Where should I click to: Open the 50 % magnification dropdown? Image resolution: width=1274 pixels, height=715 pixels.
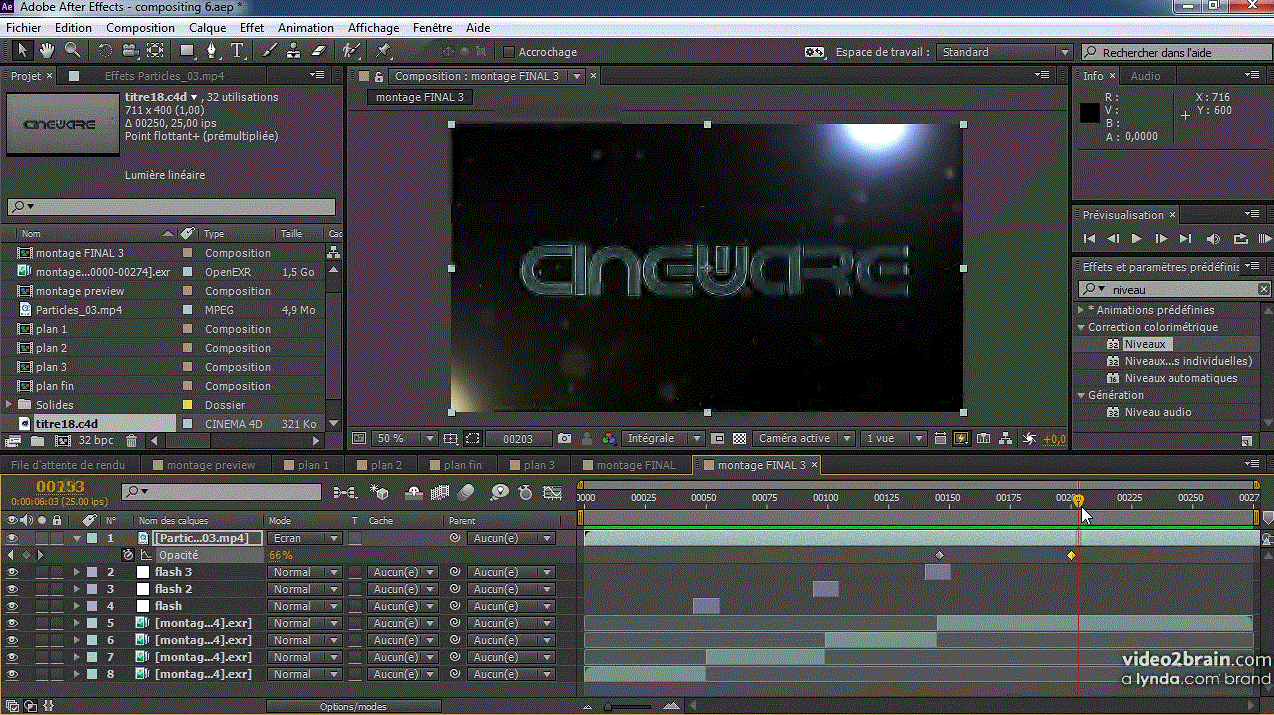click(405, 438)
